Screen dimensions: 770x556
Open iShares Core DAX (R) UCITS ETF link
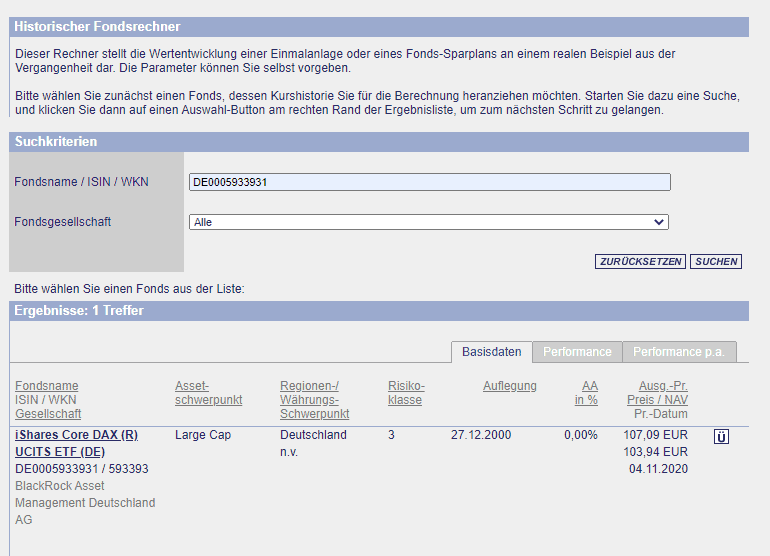pyautogui.click(x=77, y=444)
